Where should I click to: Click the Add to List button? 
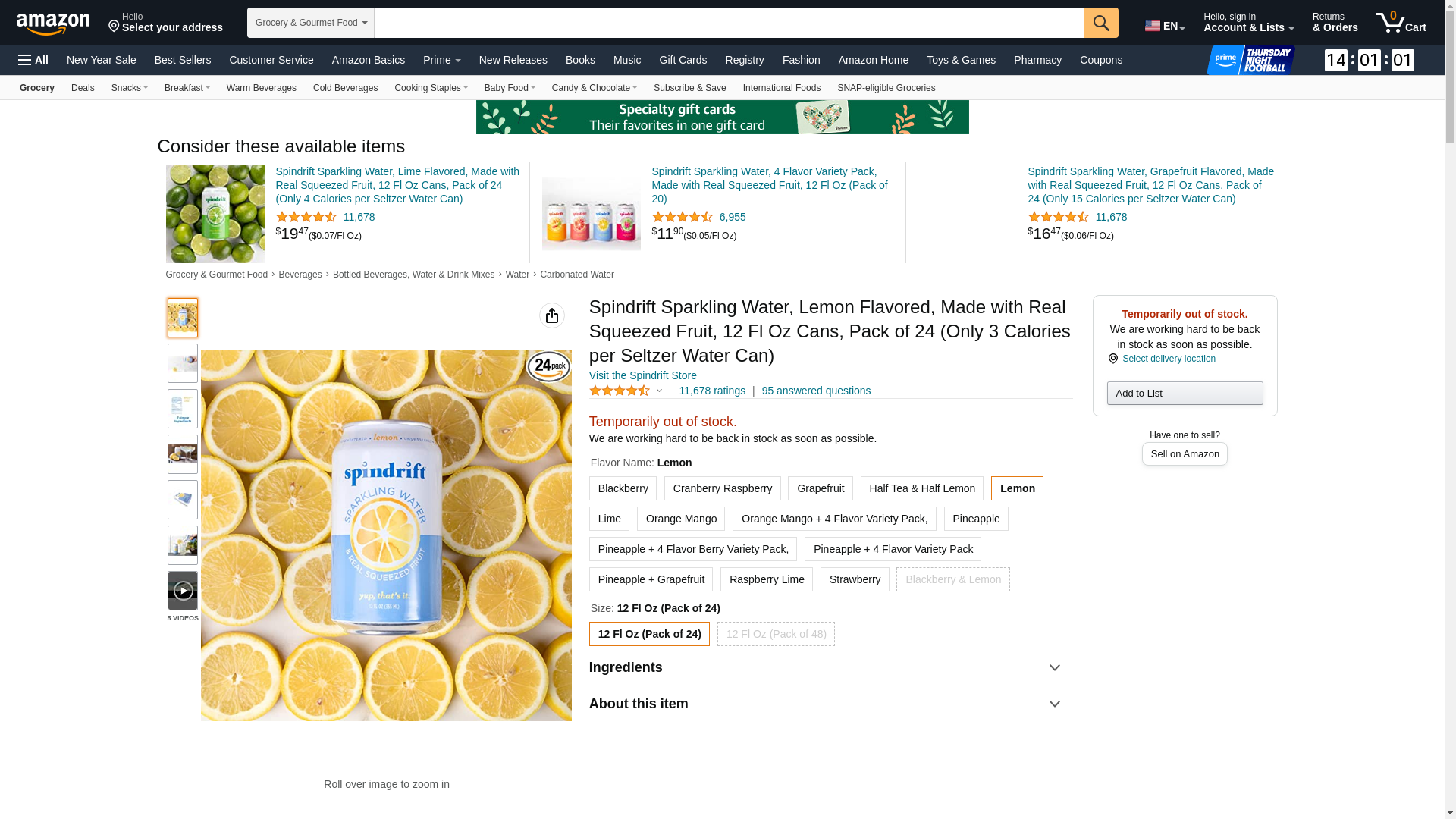click(1185, 393)
